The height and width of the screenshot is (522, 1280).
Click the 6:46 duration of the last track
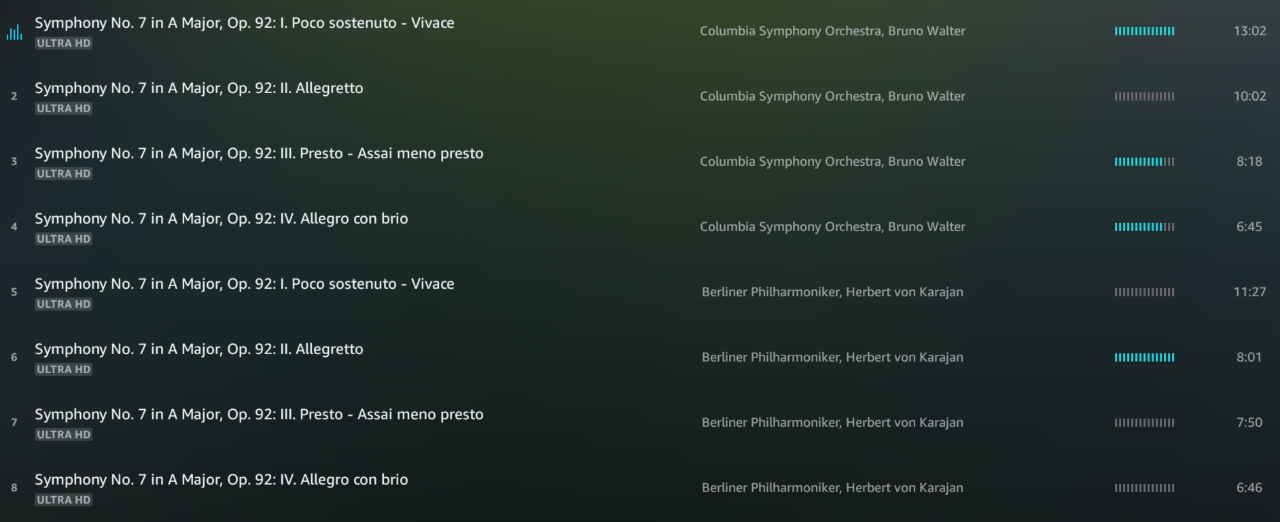tap(1249, 488)
